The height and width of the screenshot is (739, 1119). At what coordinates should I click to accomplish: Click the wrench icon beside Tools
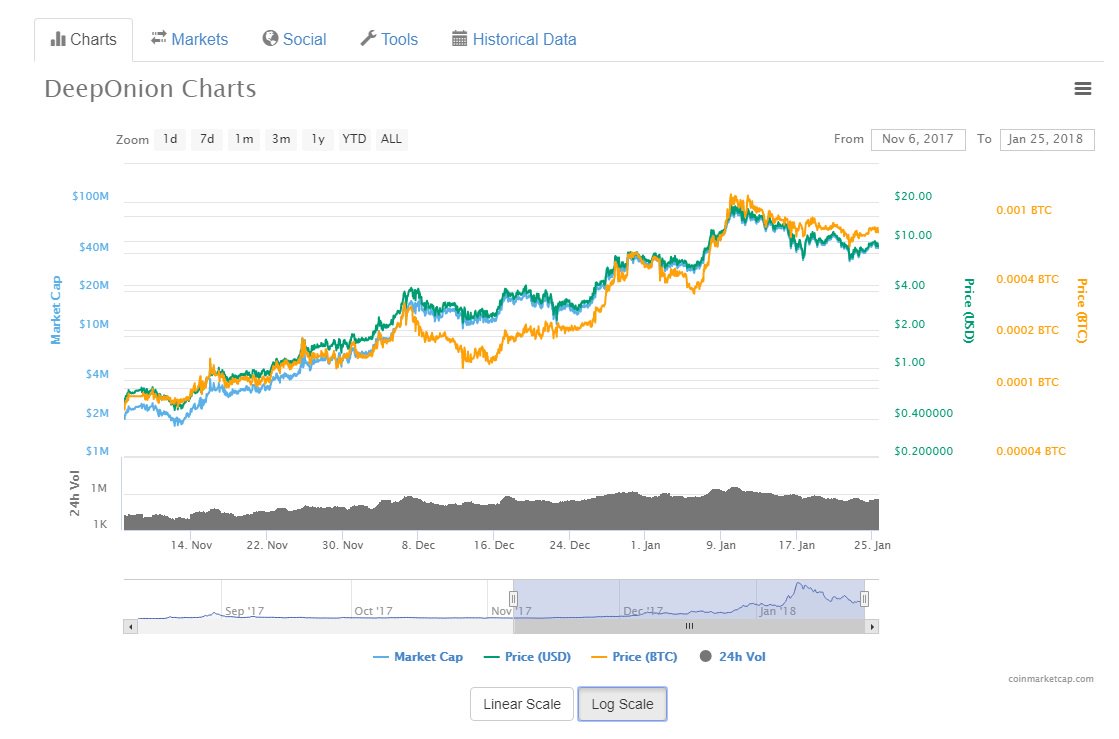pyautogui.click(x=368, y=39)
